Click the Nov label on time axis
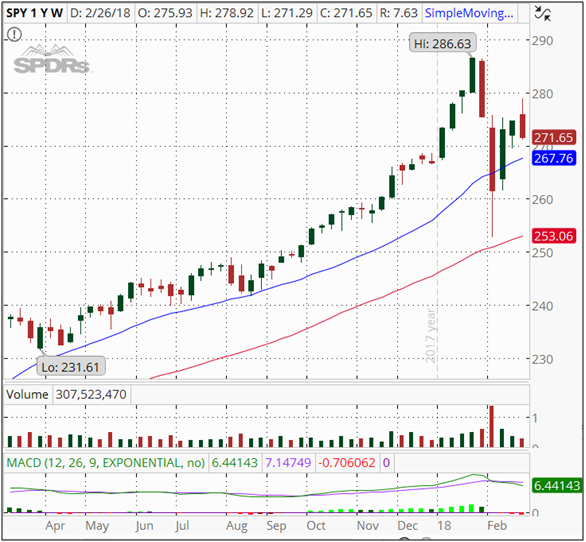The height and width of the screenshot is (542, 586). tap(368, 526)
